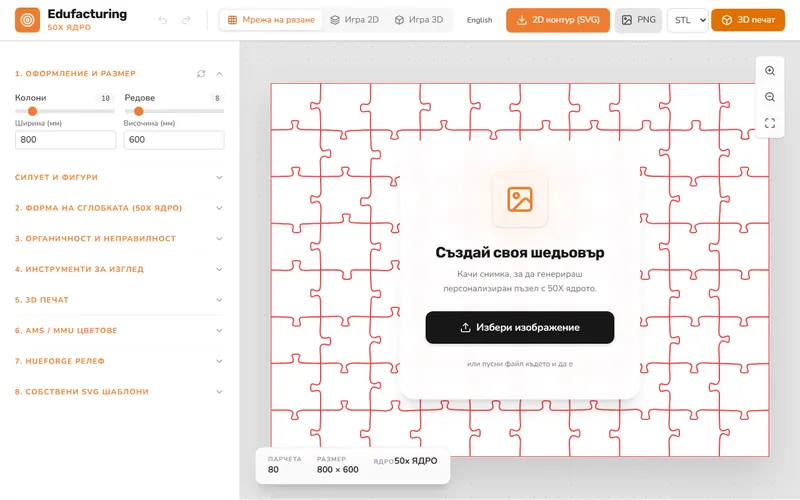Click the Edufacturing logo icon
Image resolution: width=800 pixels, height=500 pixels.
[x=28, y=20]
